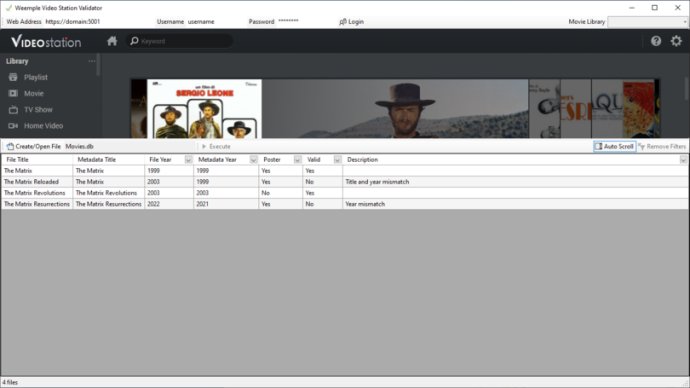Open Library more options ellipsis
690x388 pixels.
[92, 61]
